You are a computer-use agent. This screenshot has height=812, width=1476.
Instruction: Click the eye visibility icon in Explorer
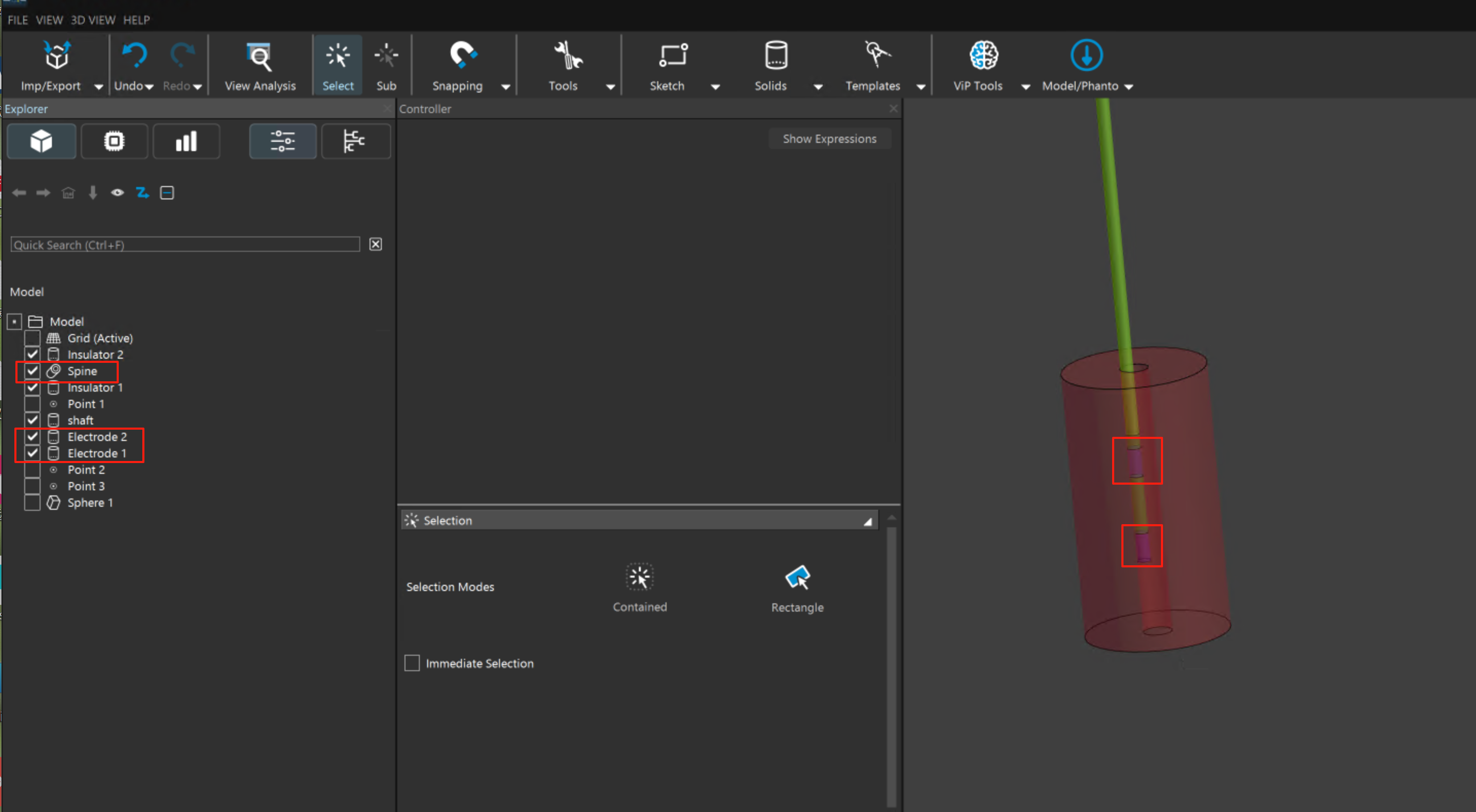click(118, 193)
